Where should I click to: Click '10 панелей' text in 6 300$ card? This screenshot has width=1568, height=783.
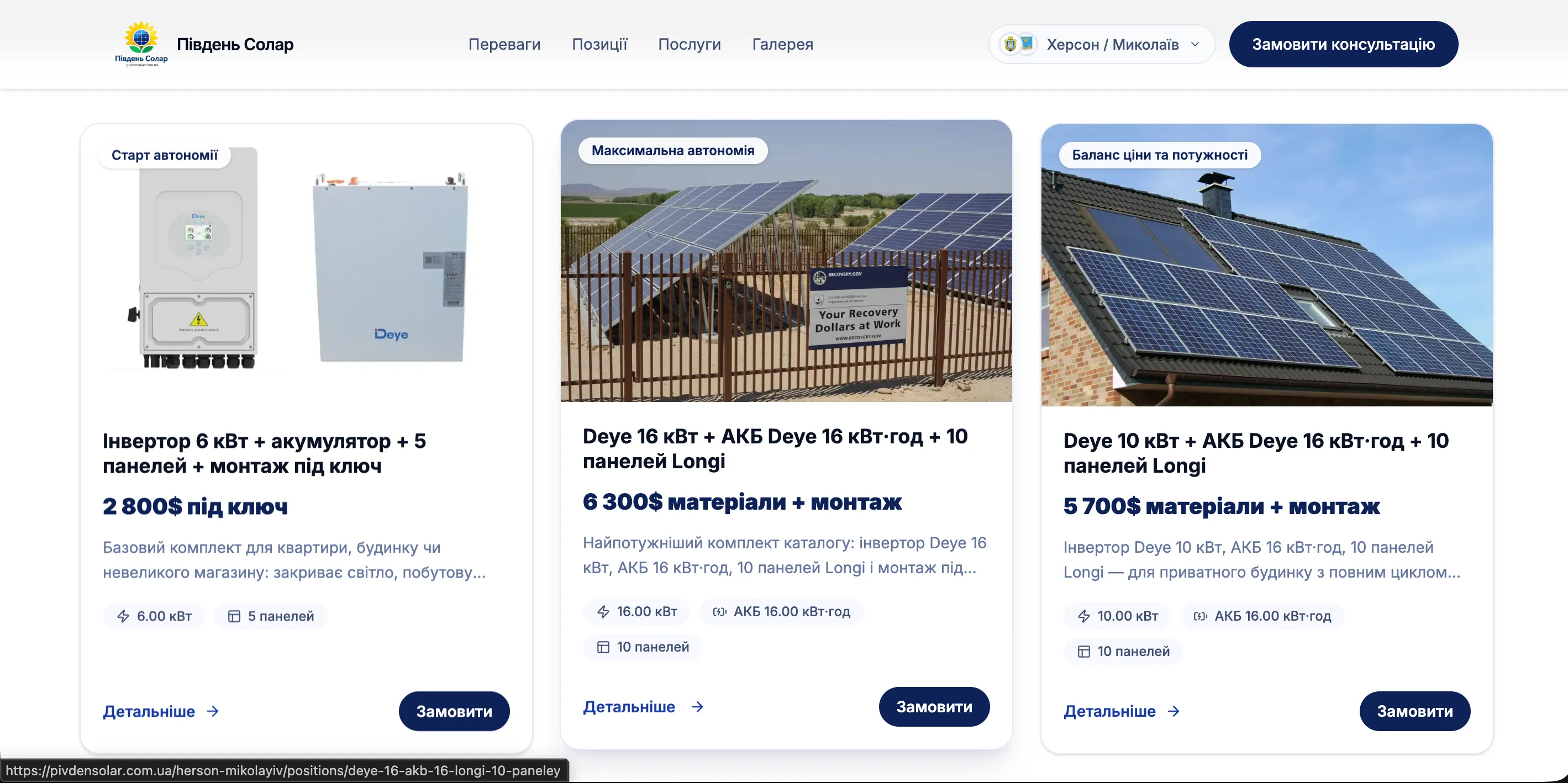[x=653, y=647]
